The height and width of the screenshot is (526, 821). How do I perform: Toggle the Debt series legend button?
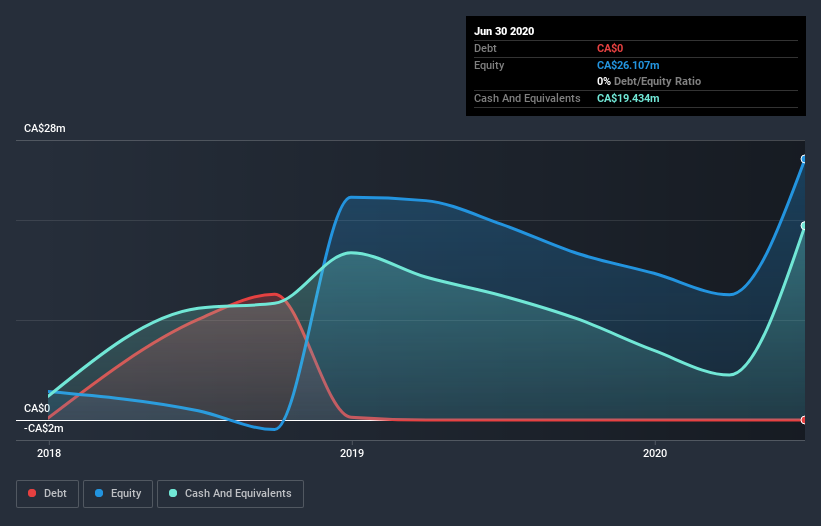[47, 494]
